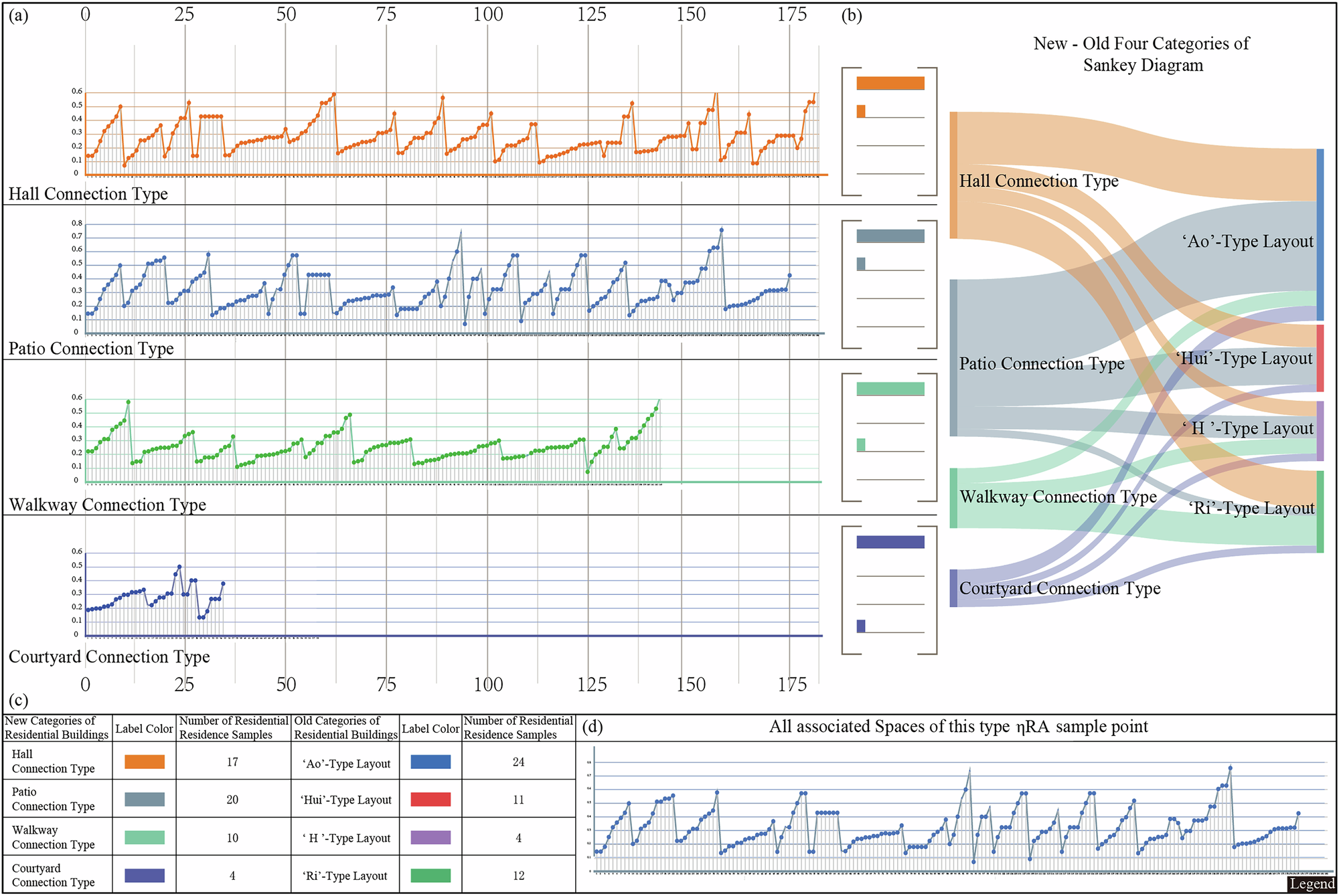
Task: Click the red 'Hui'-Type Layout swatch
Action: (x=430, y=799)
